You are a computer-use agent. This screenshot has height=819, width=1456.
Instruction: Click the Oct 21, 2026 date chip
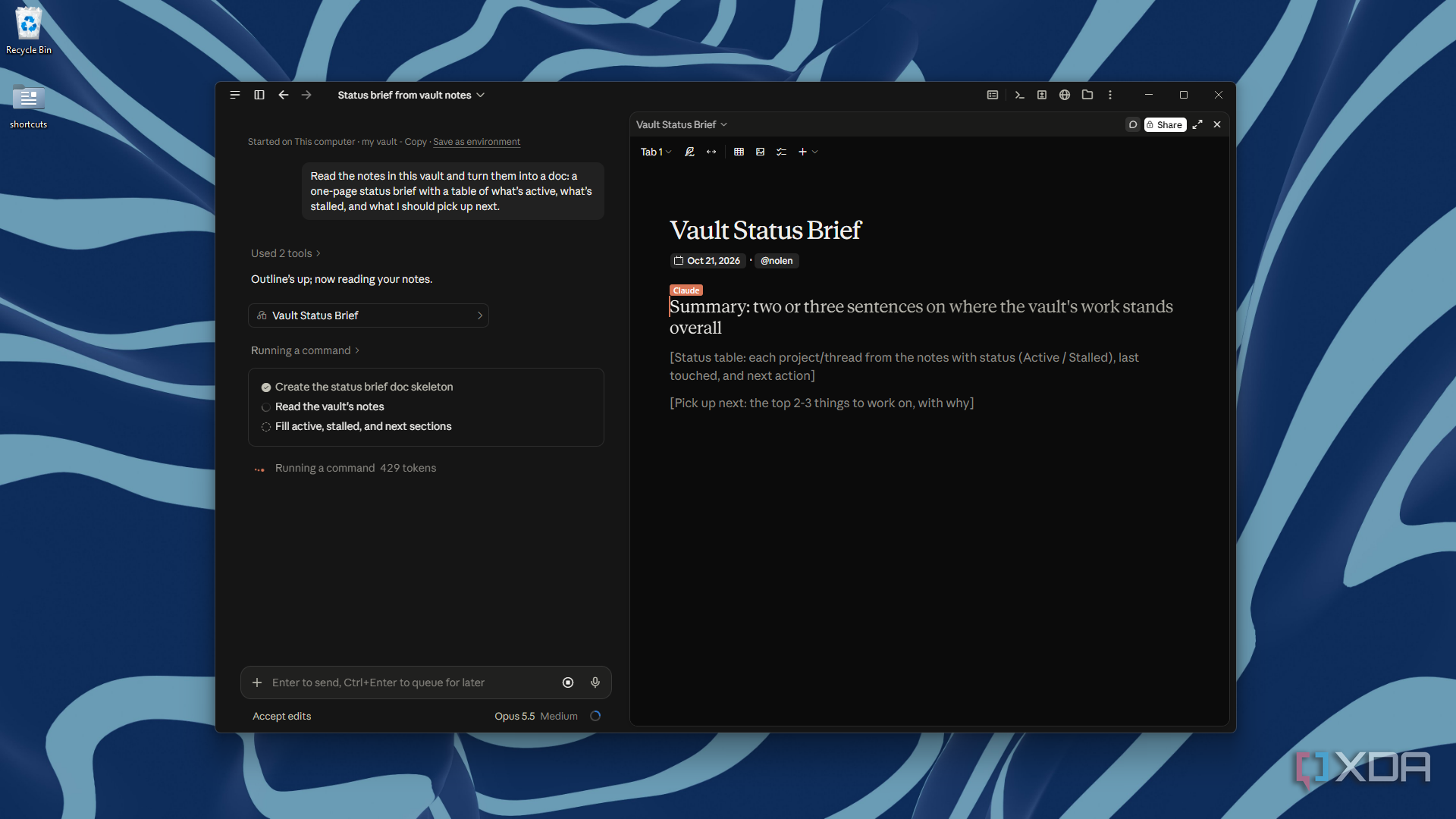tap(708, 261)
